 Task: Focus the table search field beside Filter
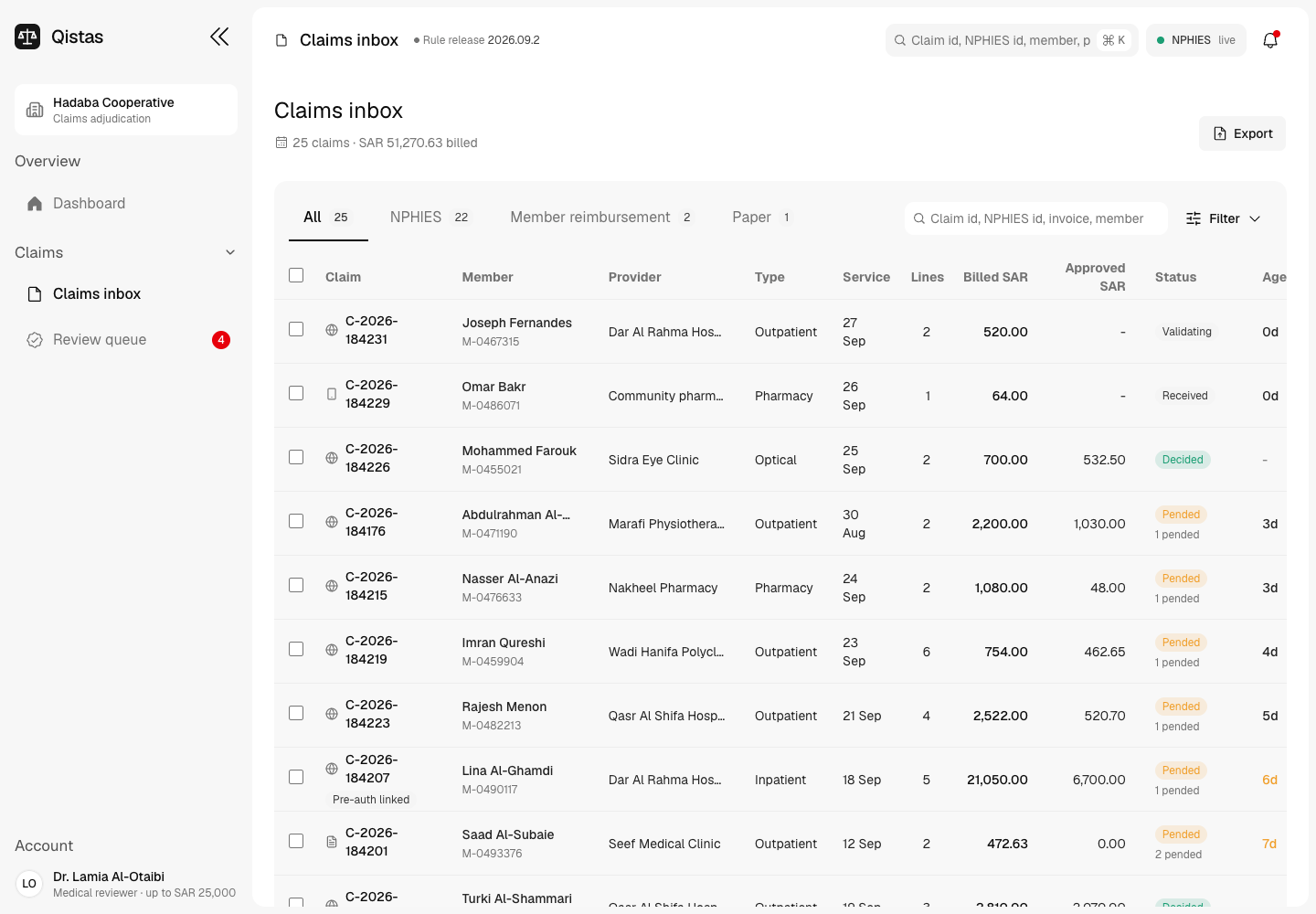click(x=1036, y=218)
